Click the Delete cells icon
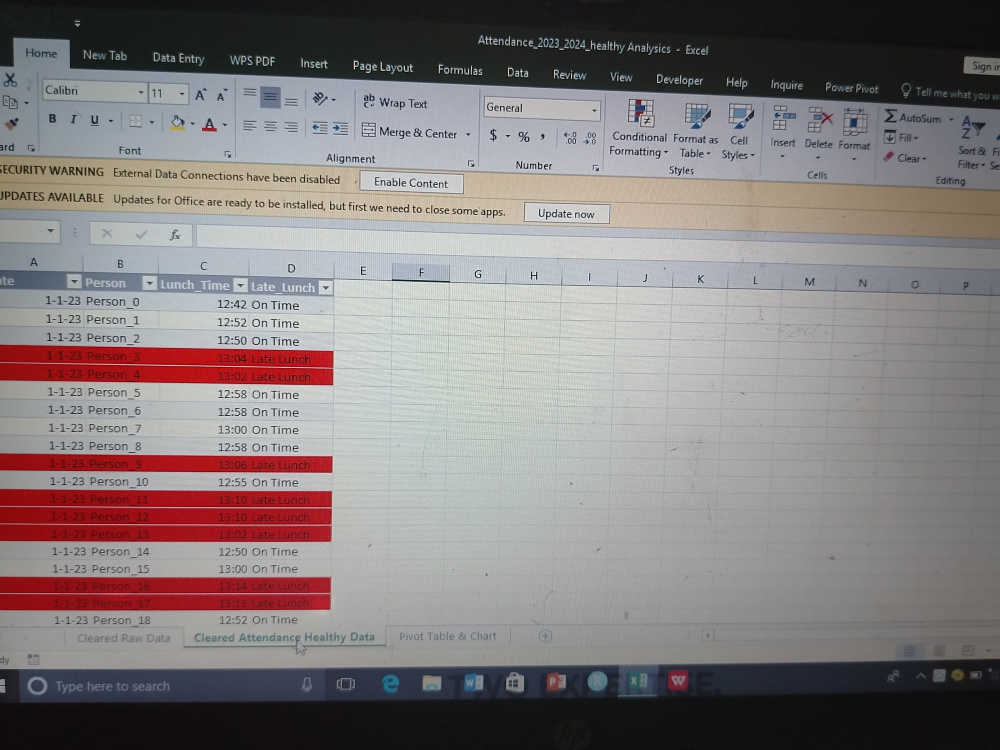 point(819,120)
